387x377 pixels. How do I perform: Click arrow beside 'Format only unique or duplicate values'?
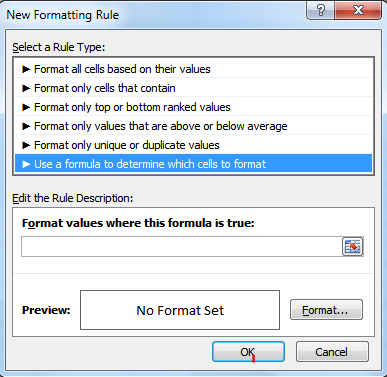point(26,145)
